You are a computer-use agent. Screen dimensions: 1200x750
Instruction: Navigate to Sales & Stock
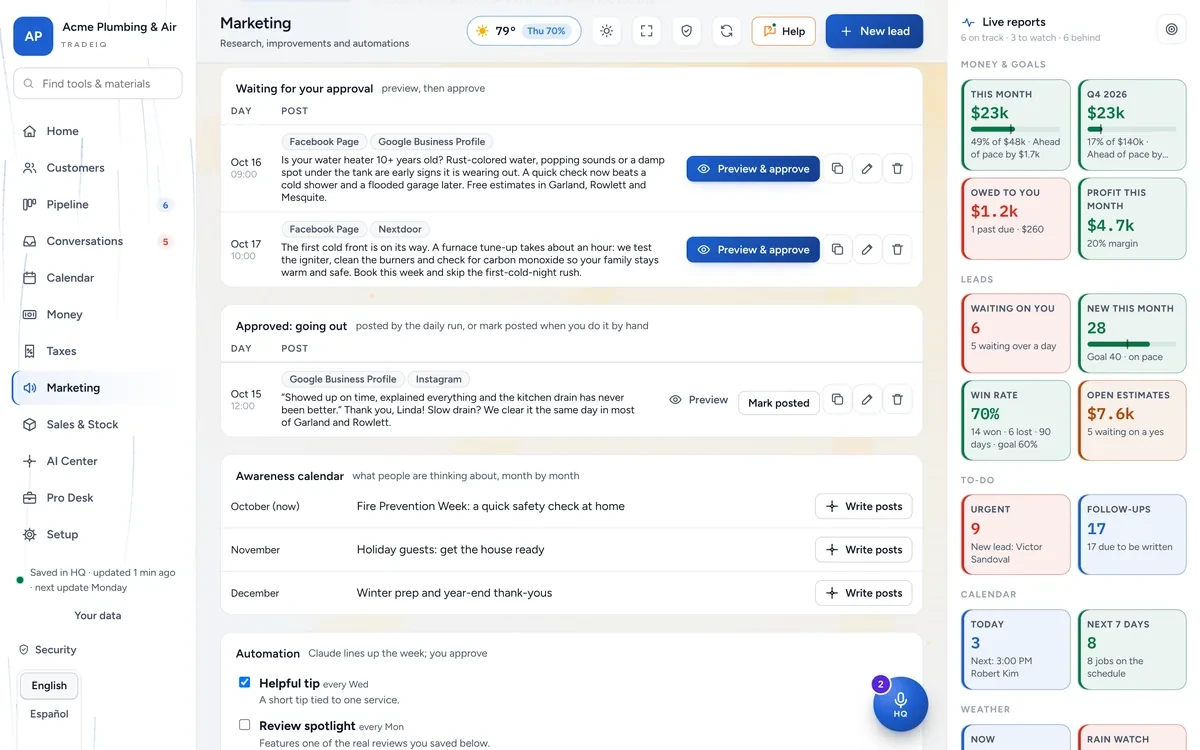coord(97,425)
